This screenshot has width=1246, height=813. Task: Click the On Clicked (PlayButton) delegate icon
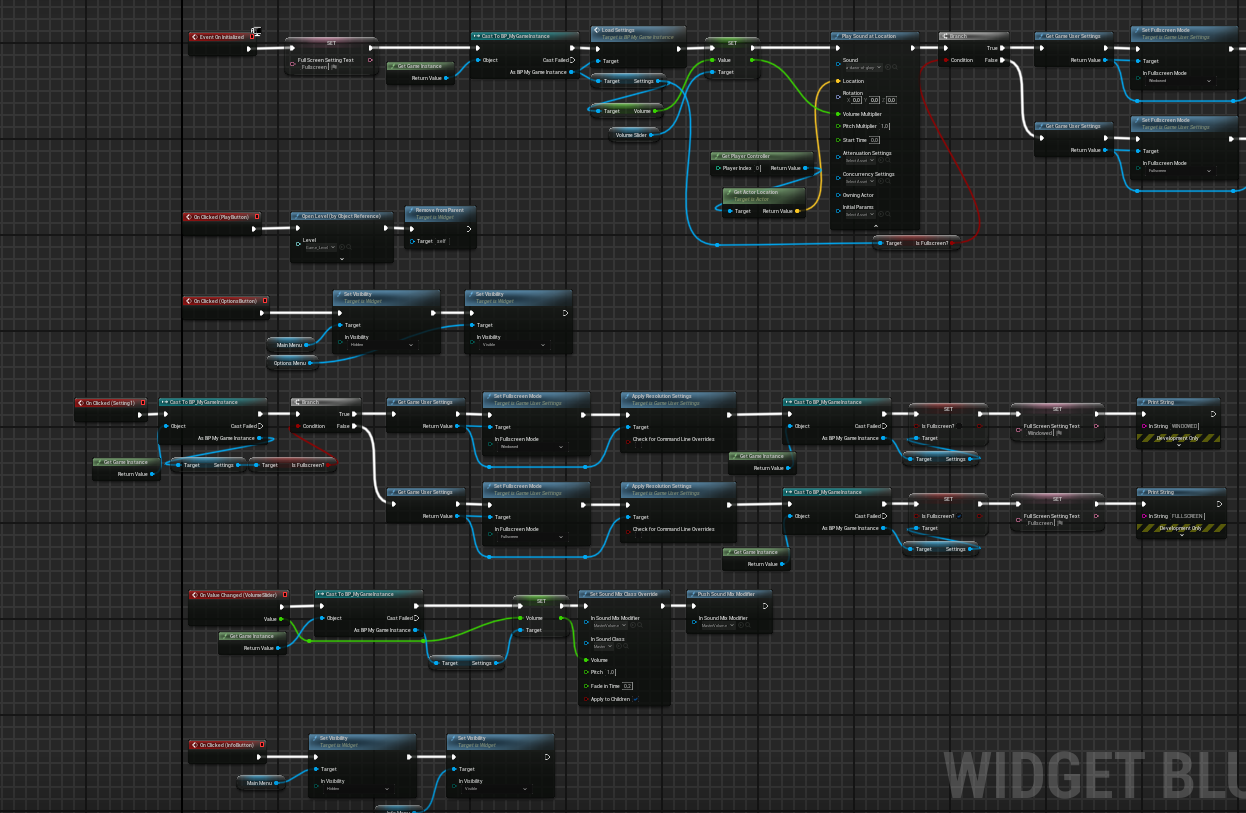click(257, 216)
